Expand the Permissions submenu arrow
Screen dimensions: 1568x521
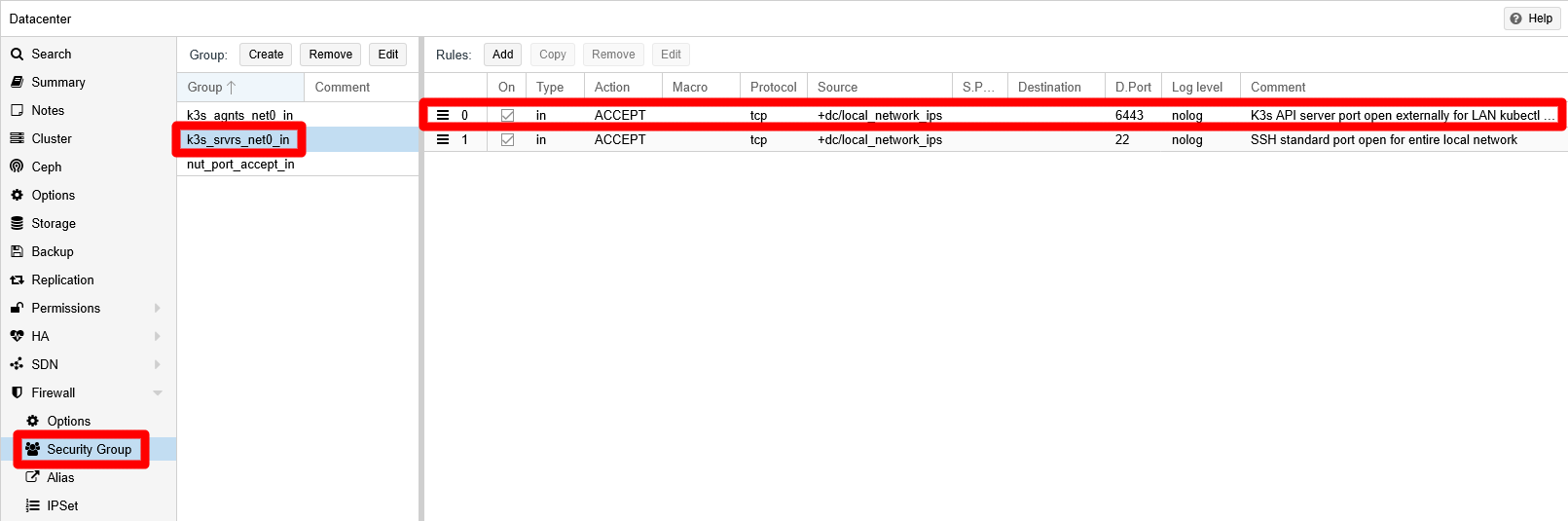click(x=158, y=308)
